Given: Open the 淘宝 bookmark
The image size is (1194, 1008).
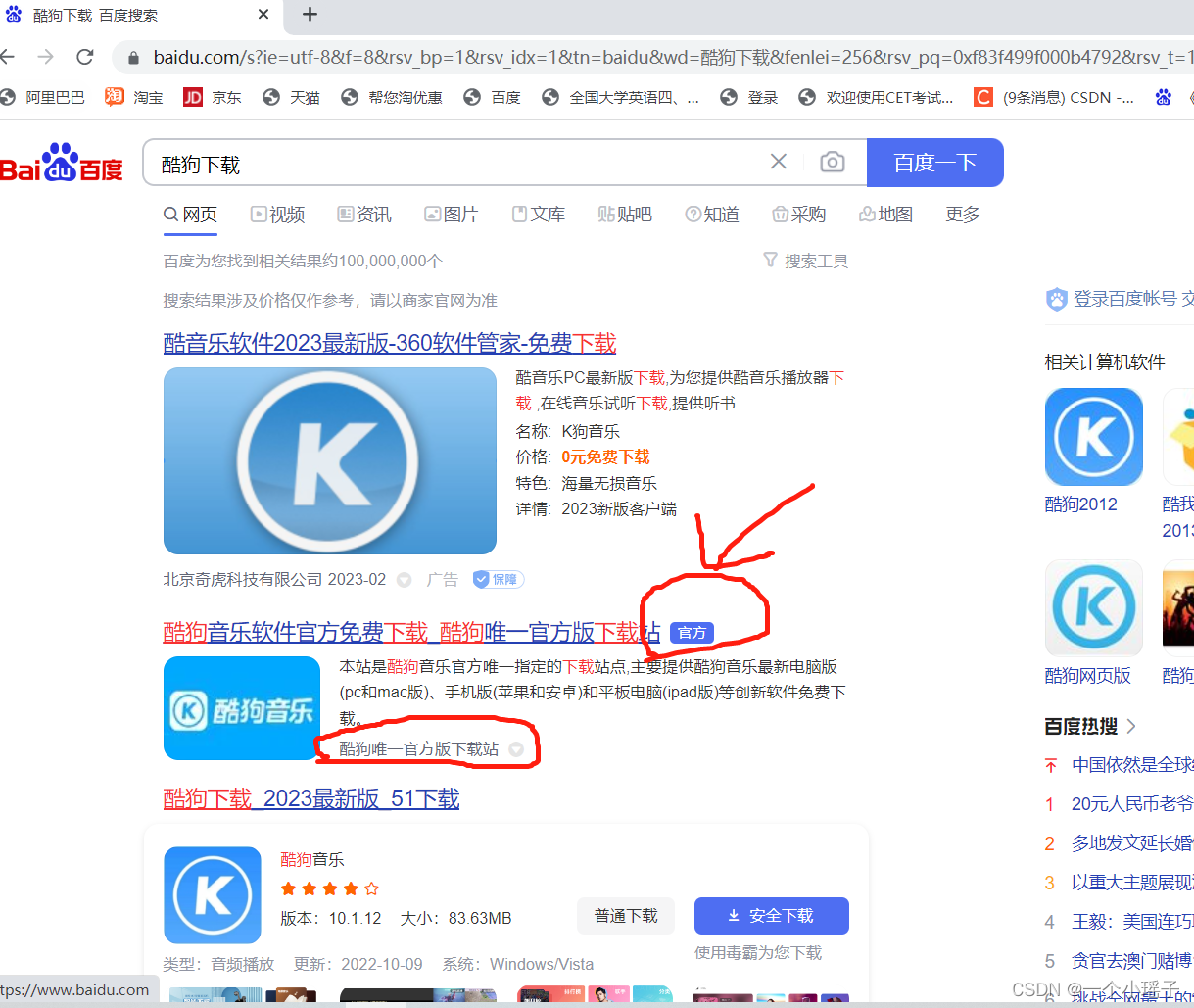Looking at the screenshot, I should 135,97.
